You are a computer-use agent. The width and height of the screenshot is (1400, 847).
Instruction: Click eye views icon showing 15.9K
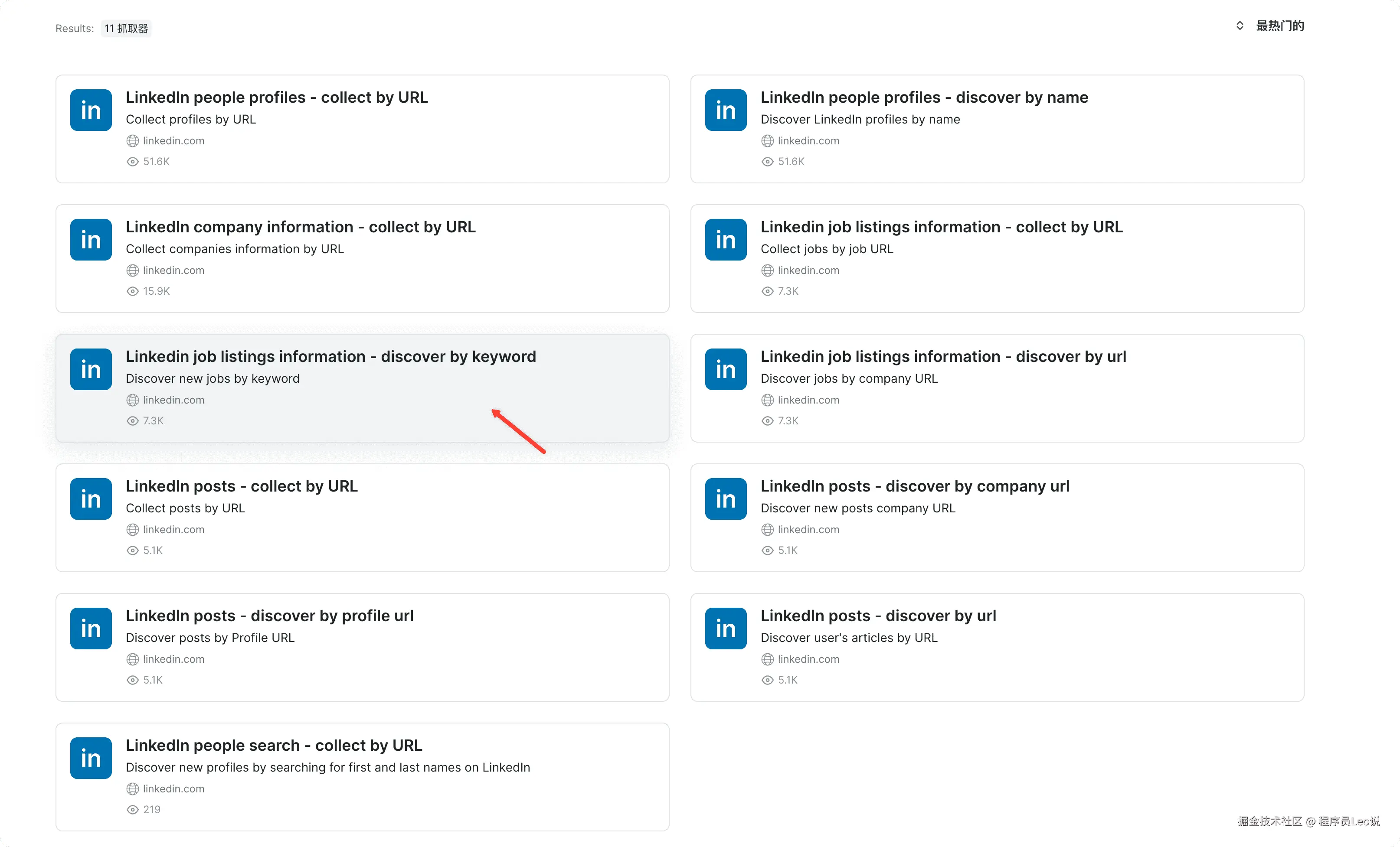pos(132,291)
